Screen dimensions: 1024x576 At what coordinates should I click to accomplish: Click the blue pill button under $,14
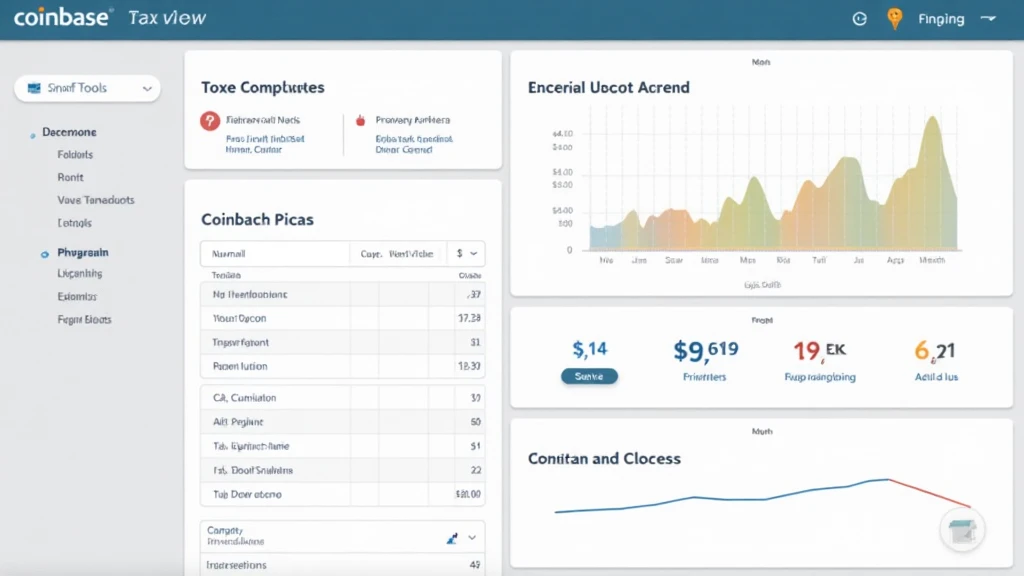(589, 377)
